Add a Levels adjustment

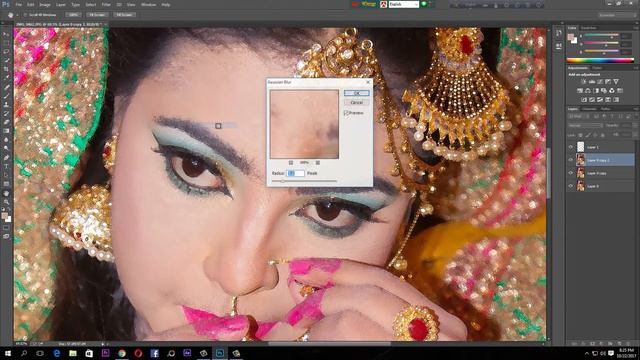click(592, 82)
